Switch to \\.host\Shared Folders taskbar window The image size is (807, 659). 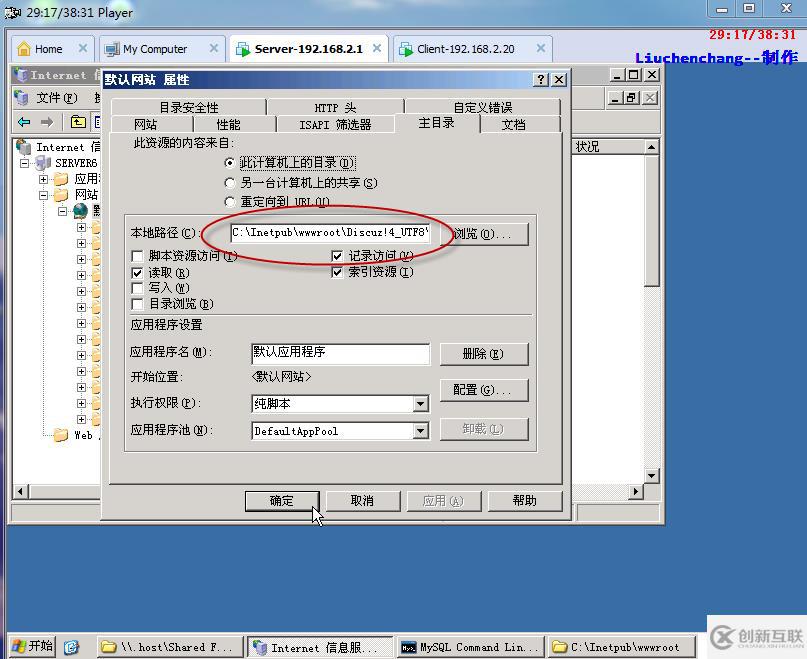(x=169, y=647)
